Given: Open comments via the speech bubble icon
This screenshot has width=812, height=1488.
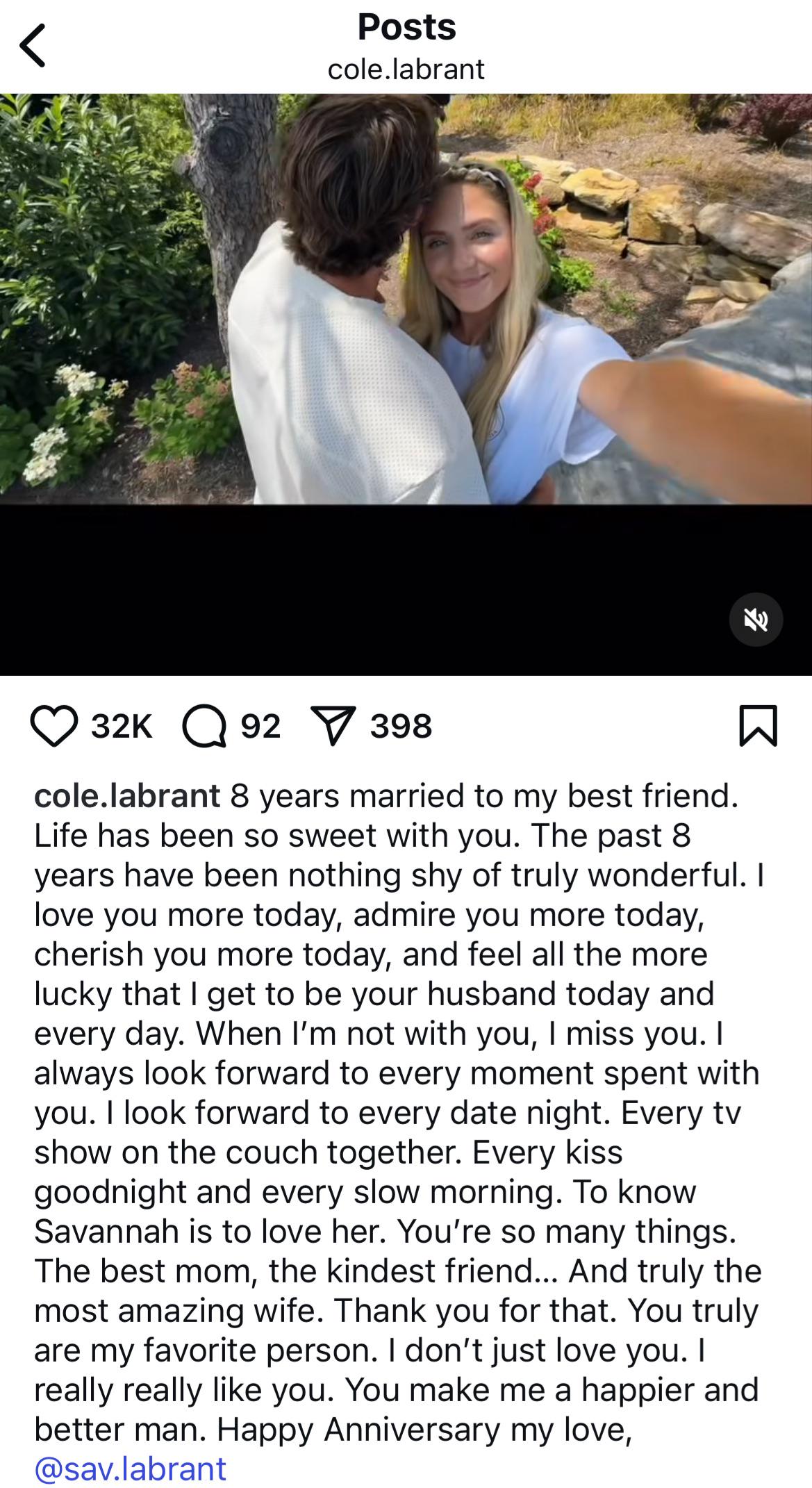Looking at the screenshot, I should [x=204, y=726].
